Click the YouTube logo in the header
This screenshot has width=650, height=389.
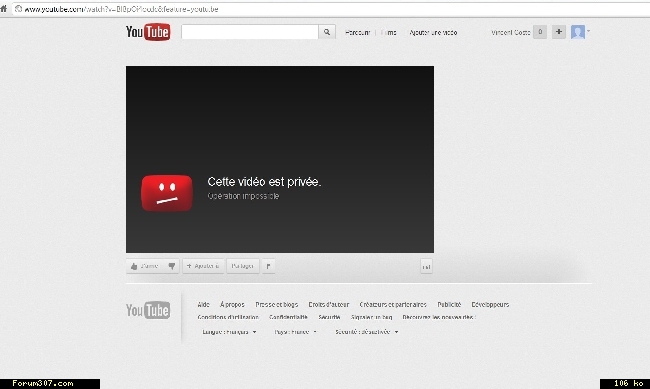coord(148,32)
